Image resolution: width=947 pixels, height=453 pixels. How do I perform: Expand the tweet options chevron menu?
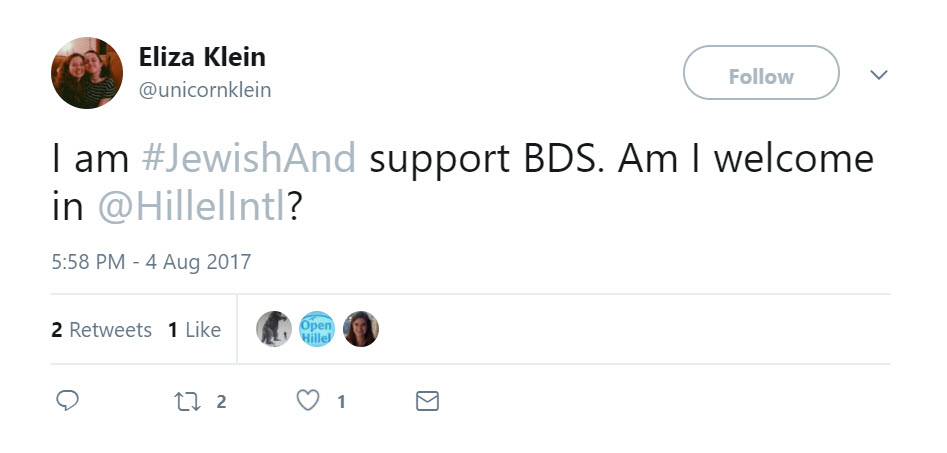pos(879,75)
